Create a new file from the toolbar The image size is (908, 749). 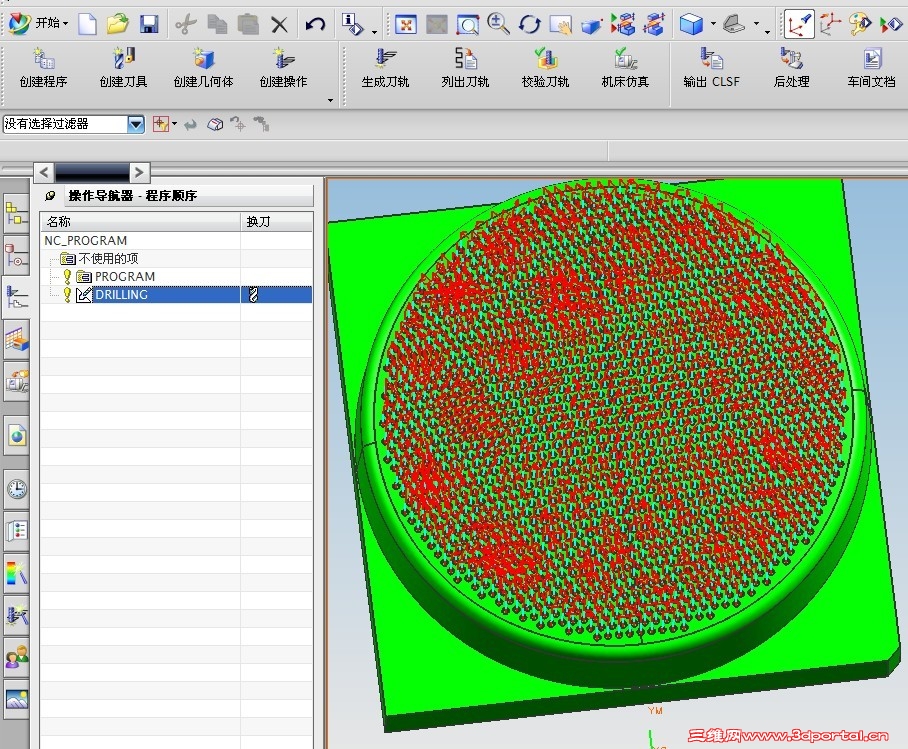87,24
